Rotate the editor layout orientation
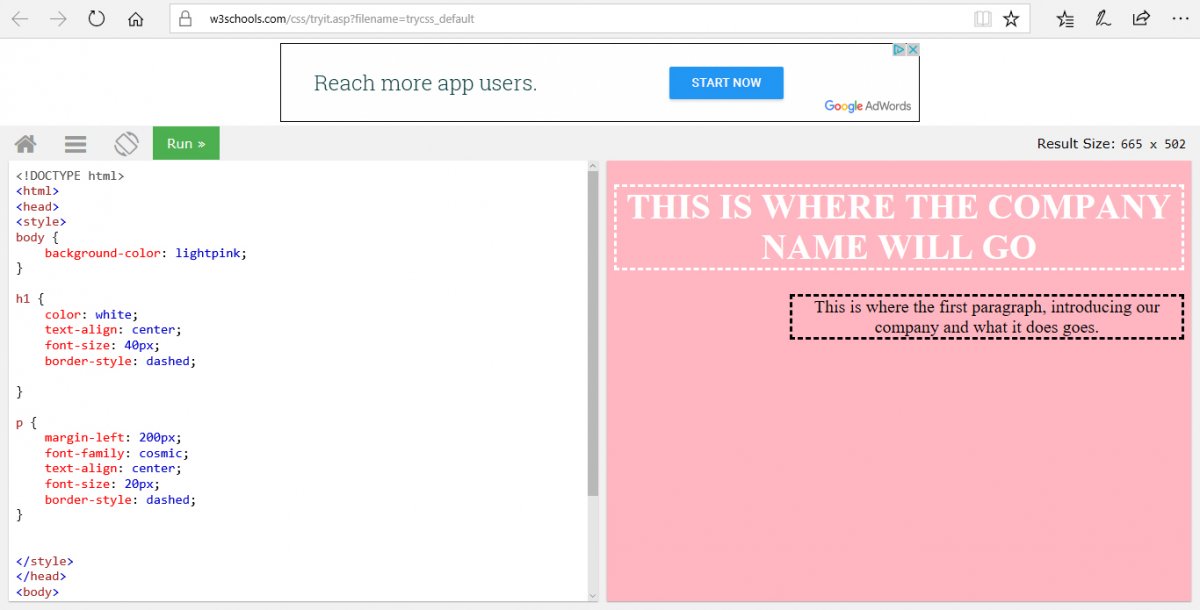 point(126,144)
